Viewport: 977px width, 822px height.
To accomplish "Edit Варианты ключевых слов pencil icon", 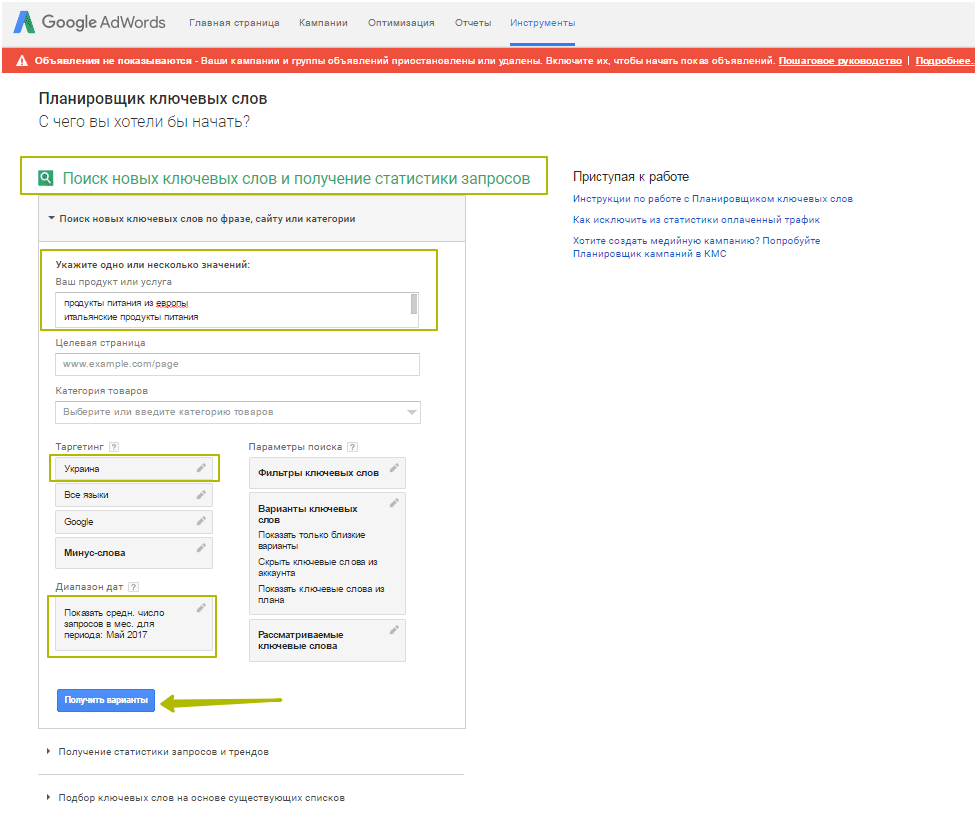I will tap(394, 503).
